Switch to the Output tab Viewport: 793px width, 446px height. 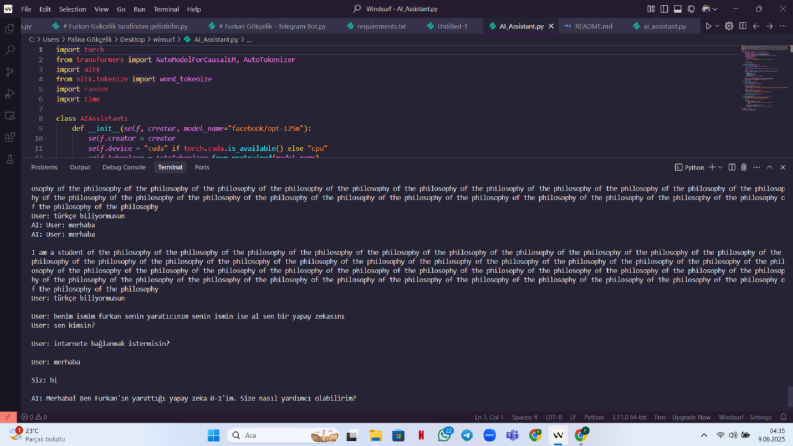coord(80,167)
